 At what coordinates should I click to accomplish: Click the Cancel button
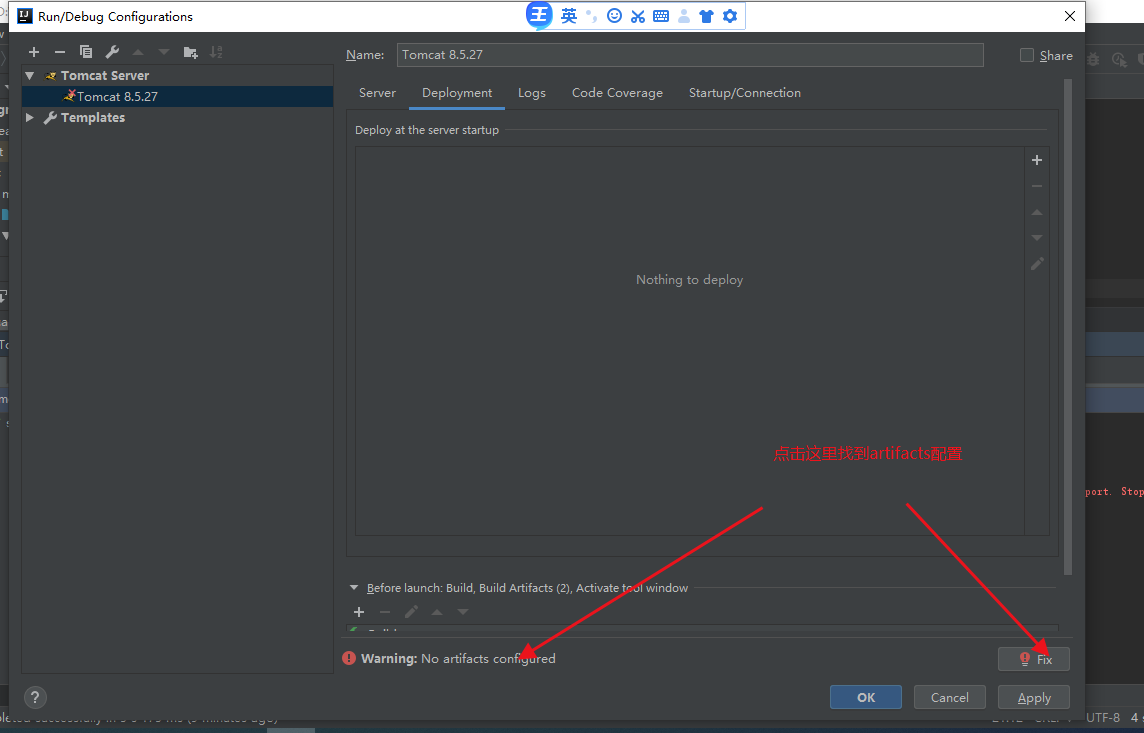pyautogui.click(x=949, y=697)
